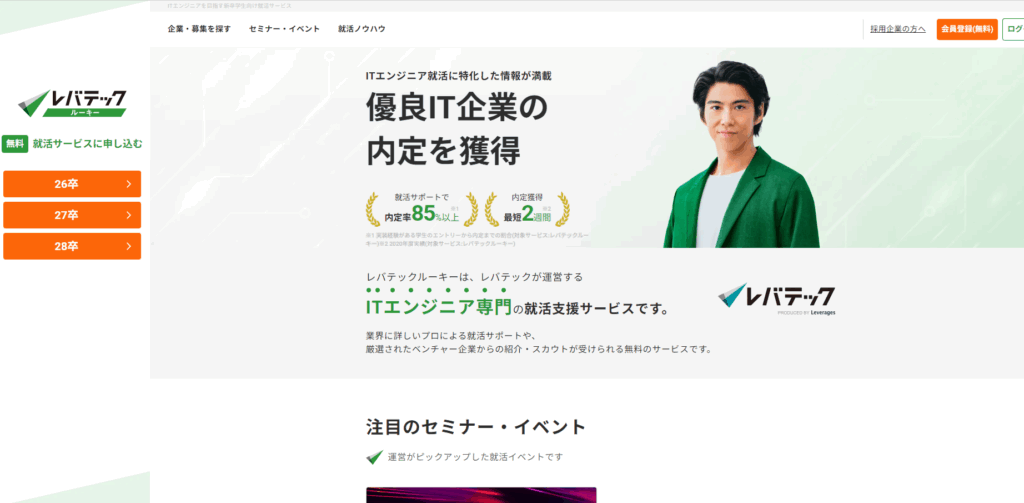
Task: Click the ログイン button at top right
Action: tap(1014, 29)
